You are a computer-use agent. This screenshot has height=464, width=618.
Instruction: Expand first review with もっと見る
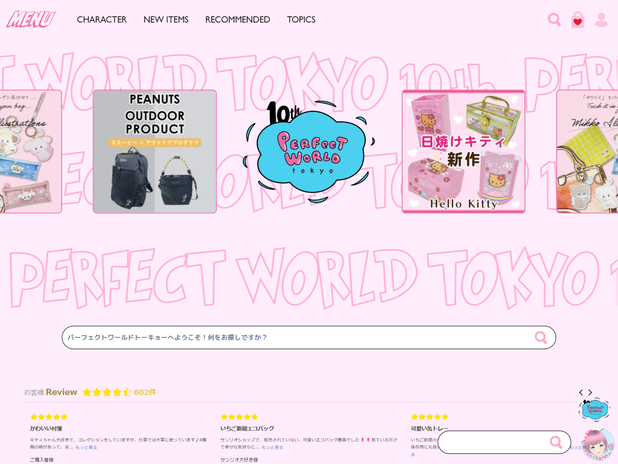point(86,447)
